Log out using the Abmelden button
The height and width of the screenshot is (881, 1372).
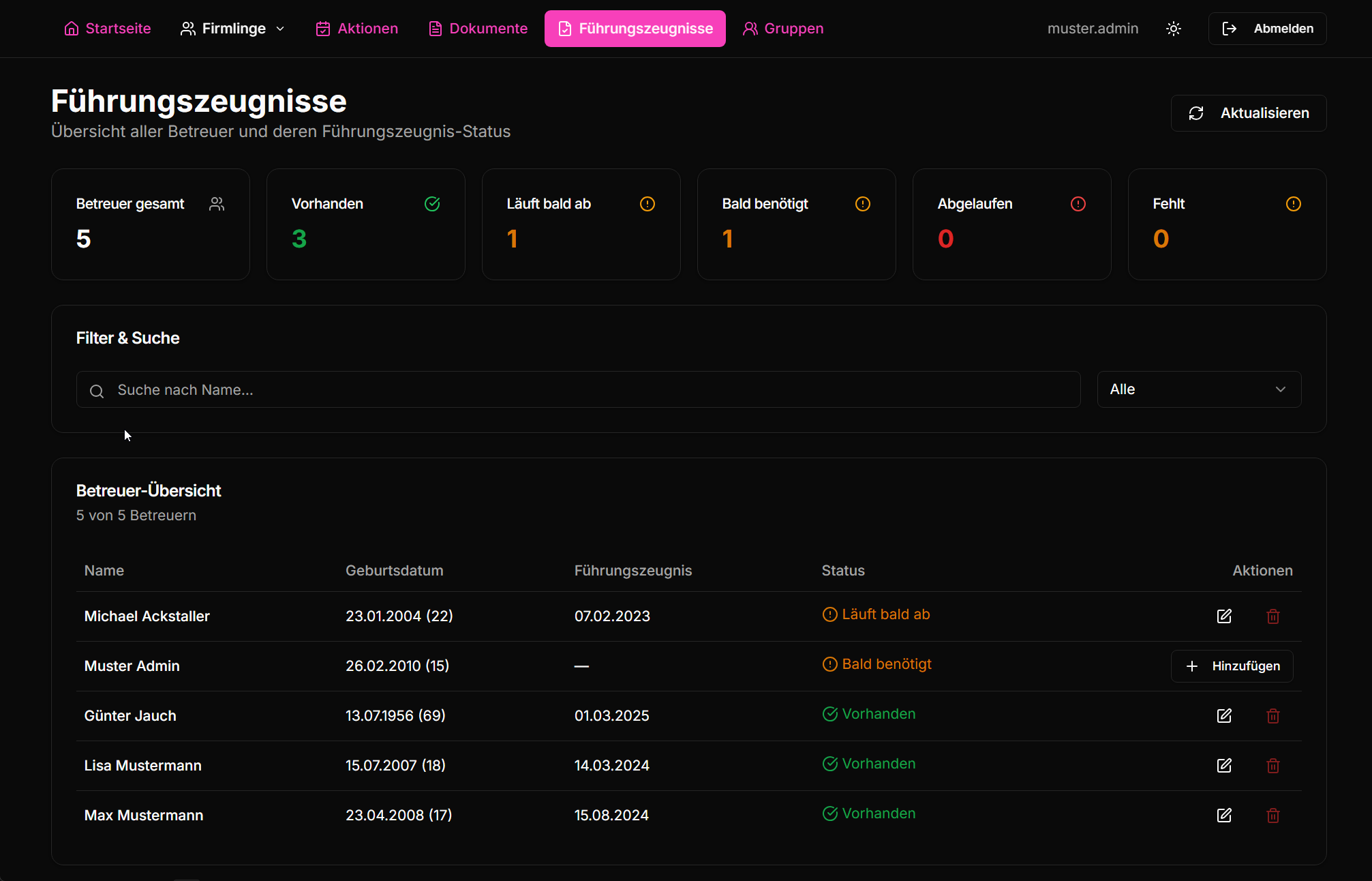pos(1267,29)
